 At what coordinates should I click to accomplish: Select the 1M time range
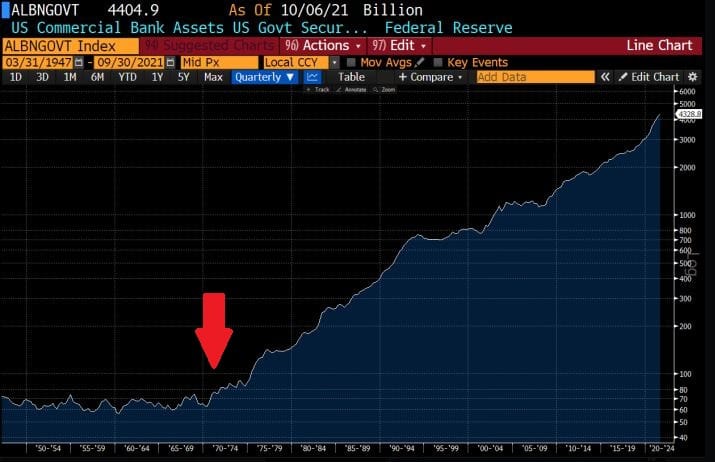pos(70,77)
